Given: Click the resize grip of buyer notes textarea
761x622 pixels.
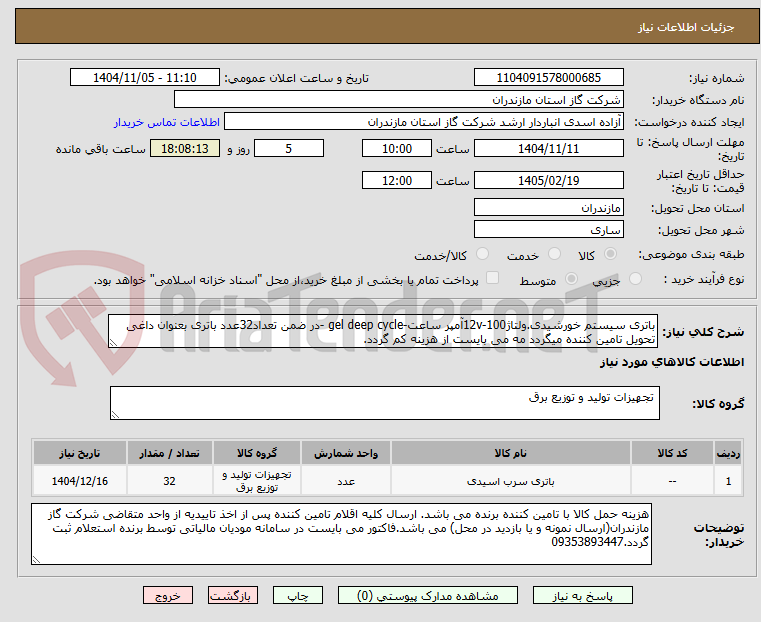Looking at the screenshot, I should 36,560.
